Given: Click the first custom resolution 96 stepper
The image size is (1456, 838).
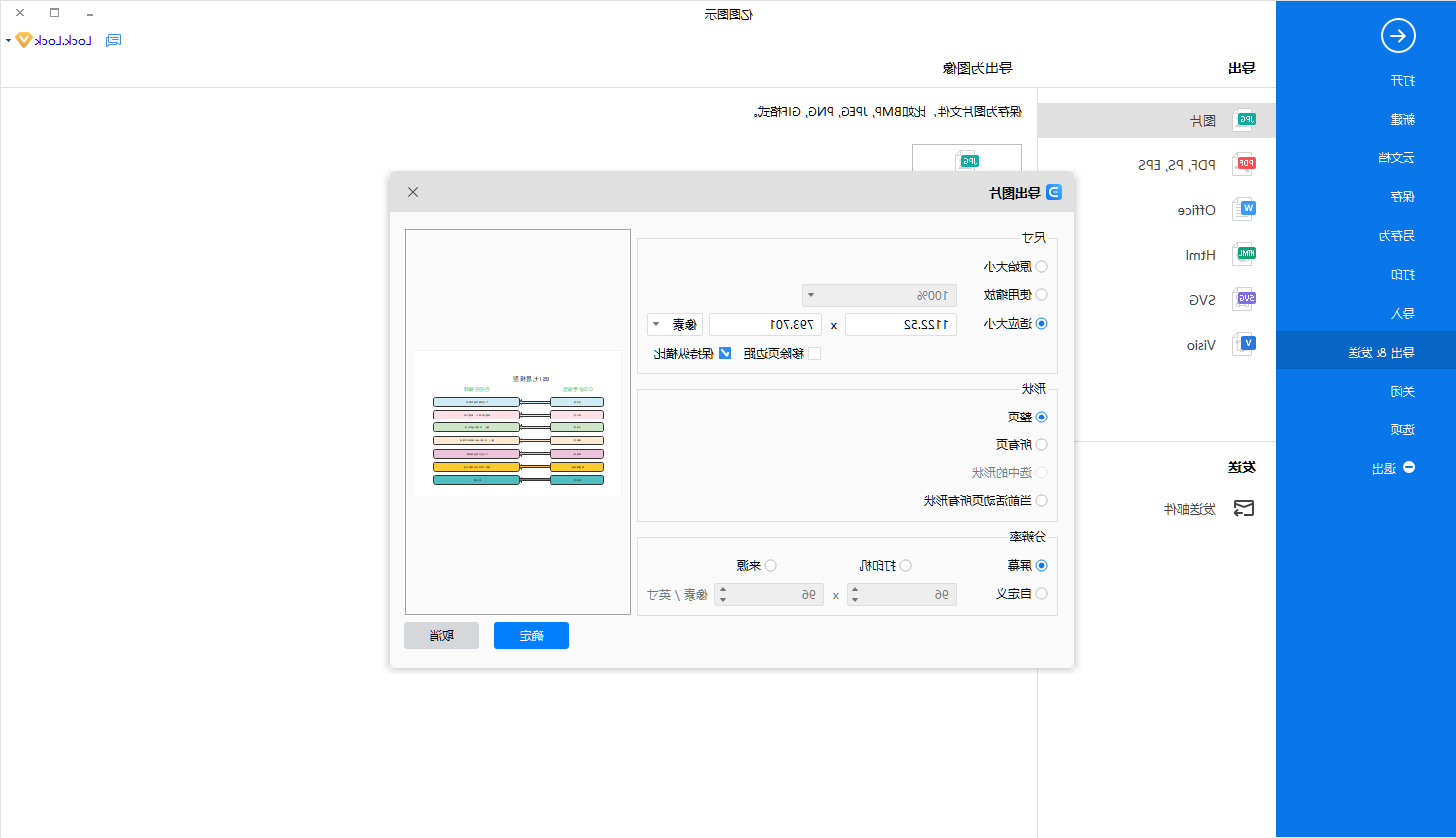Looking at the screenshot, I should coord(901,595).
